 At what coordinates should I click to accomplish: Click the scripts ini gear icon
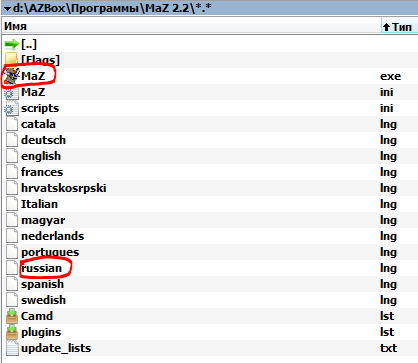coord(12,108)
